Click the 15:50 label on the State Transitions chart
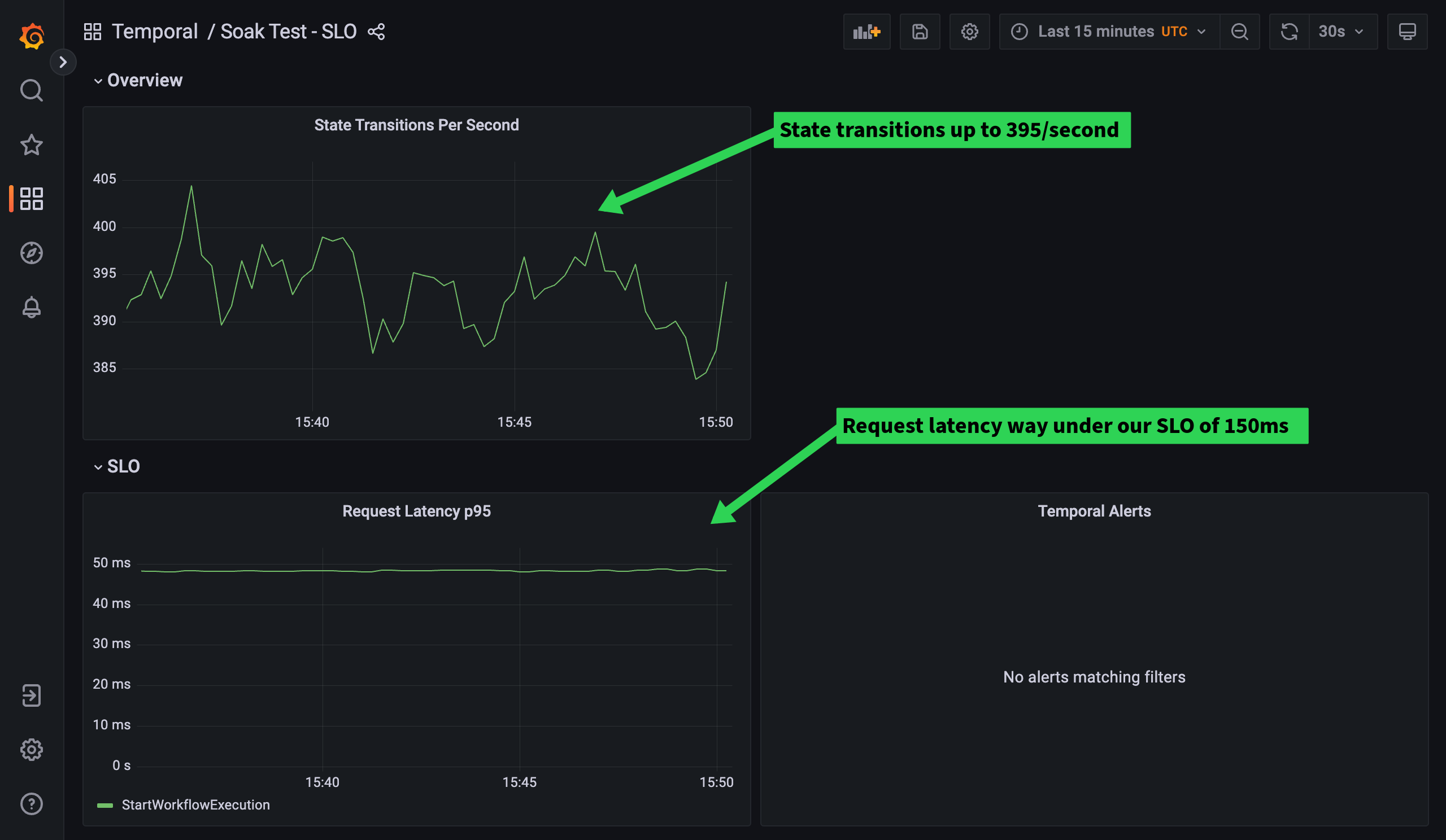This screenshot has width=1446, height=840. click(x=716, y=422)
